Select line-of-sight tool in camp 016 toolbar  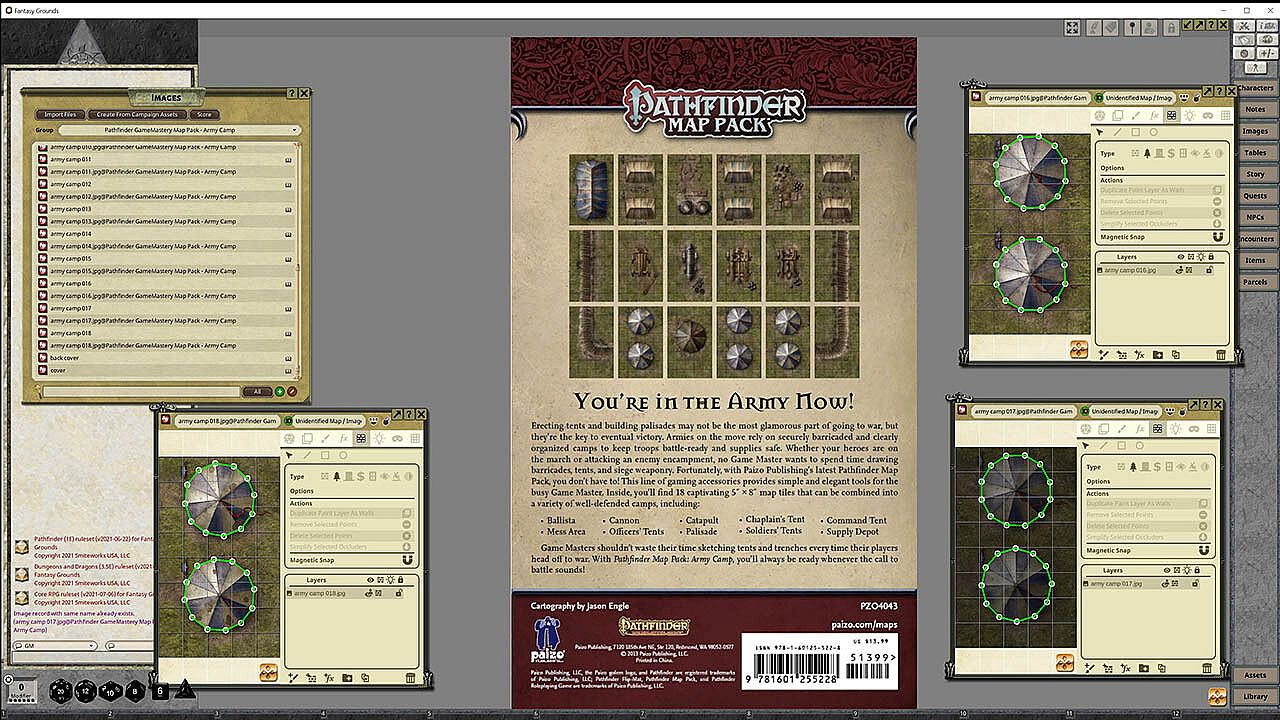point(1171,116)
